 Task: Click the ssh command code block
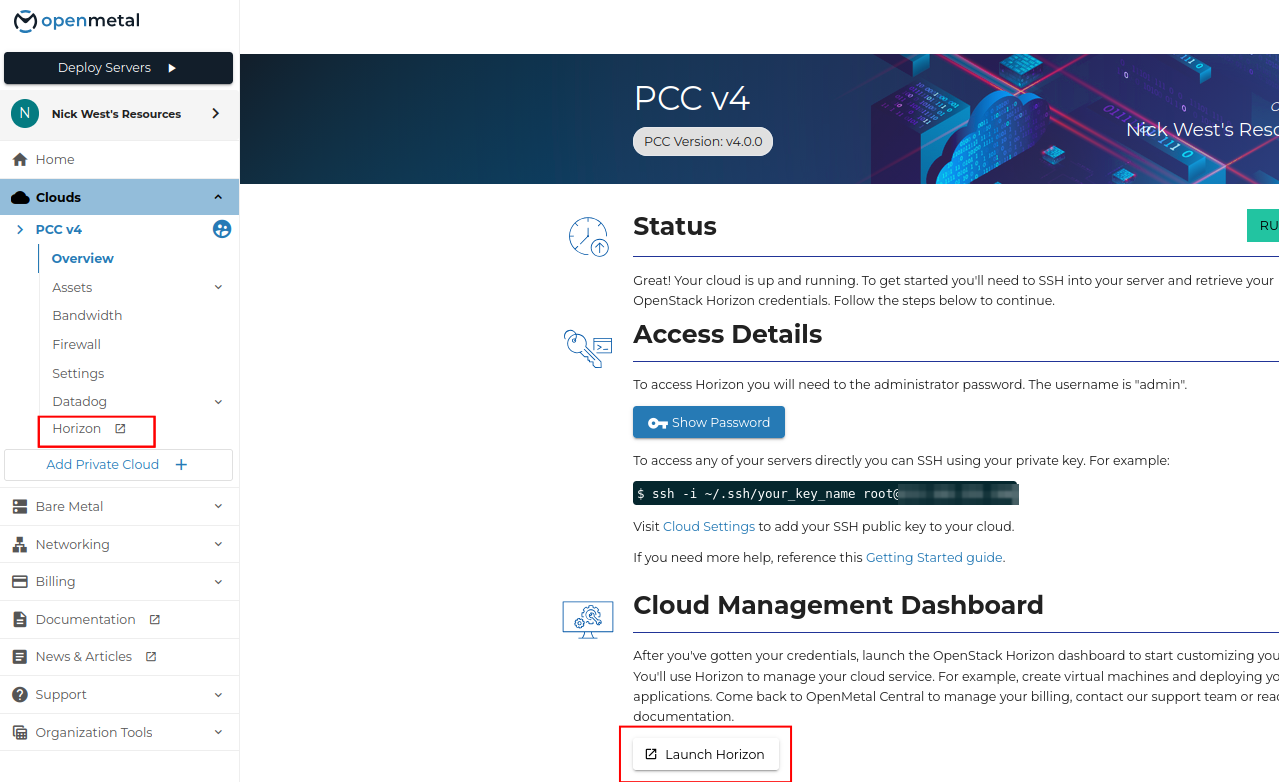point(826,493)
